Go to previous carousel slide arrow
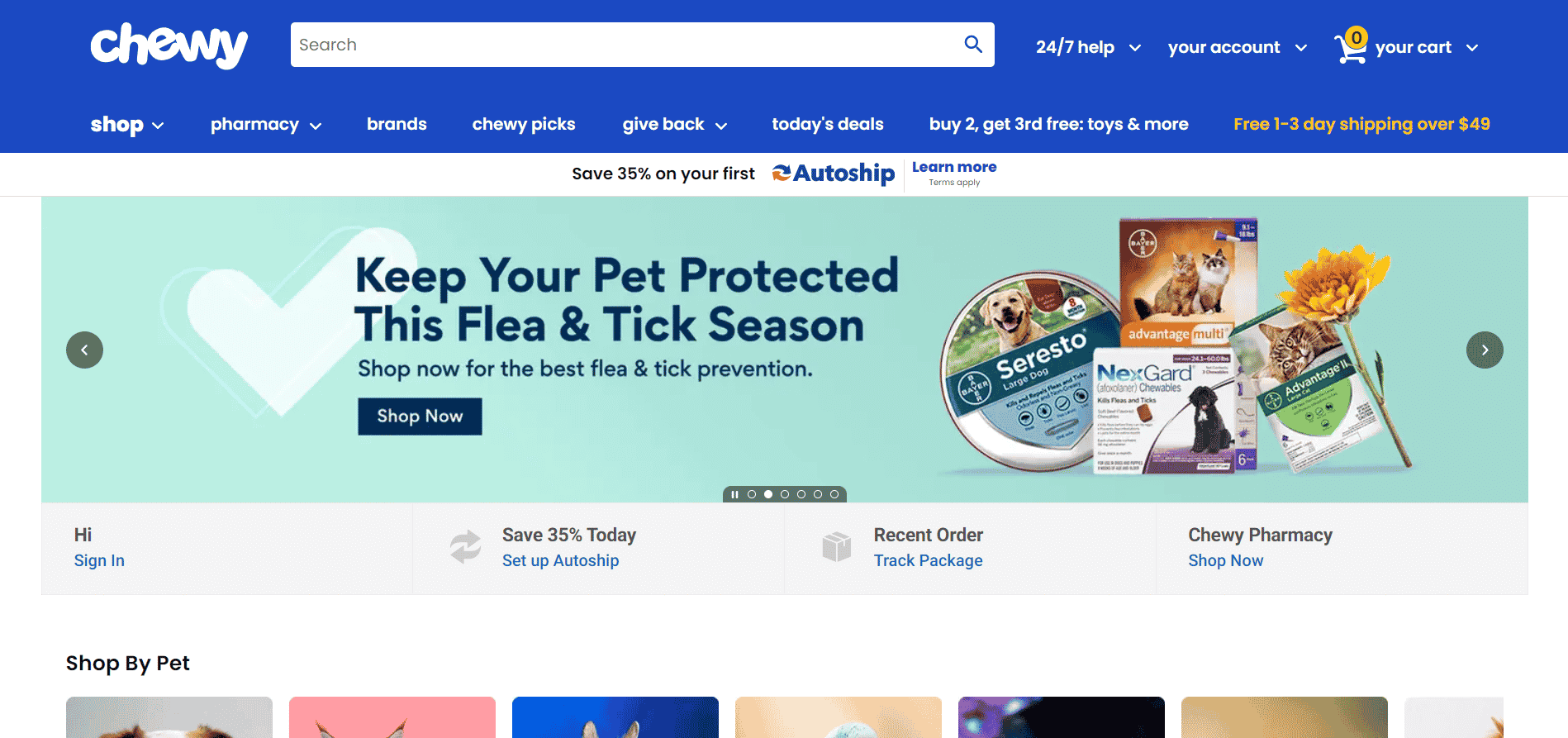This screenshot has height=738, width=1568. pos(84,350)
